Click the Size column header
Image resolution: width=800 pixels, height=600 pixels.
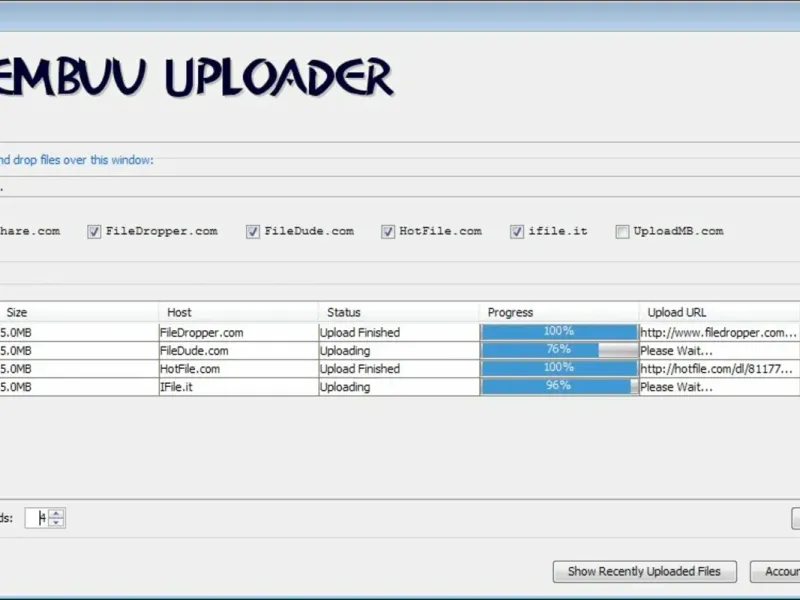[79, 312]
